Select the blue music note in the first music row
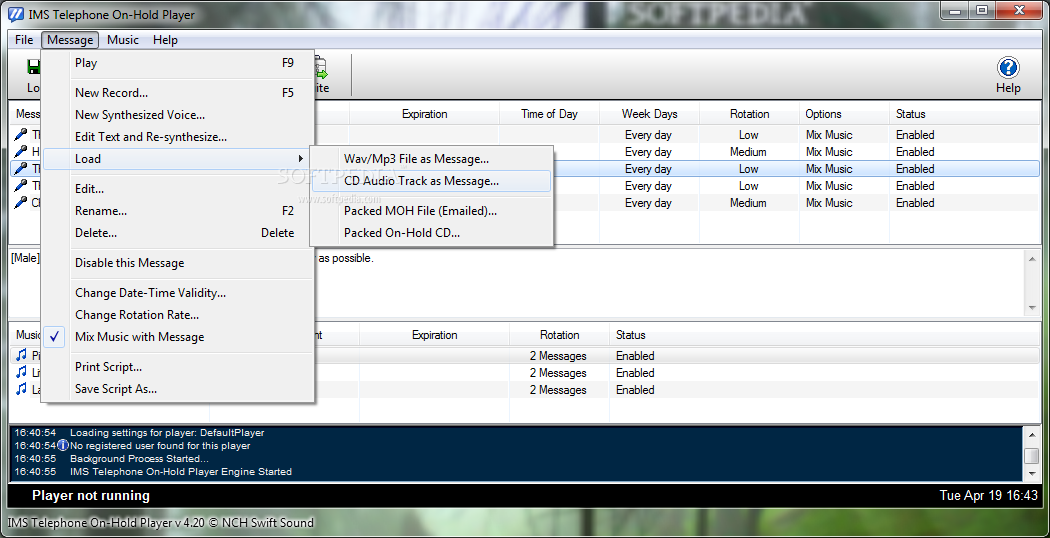Screen dimensions: 1050x538 pos(21,356)
